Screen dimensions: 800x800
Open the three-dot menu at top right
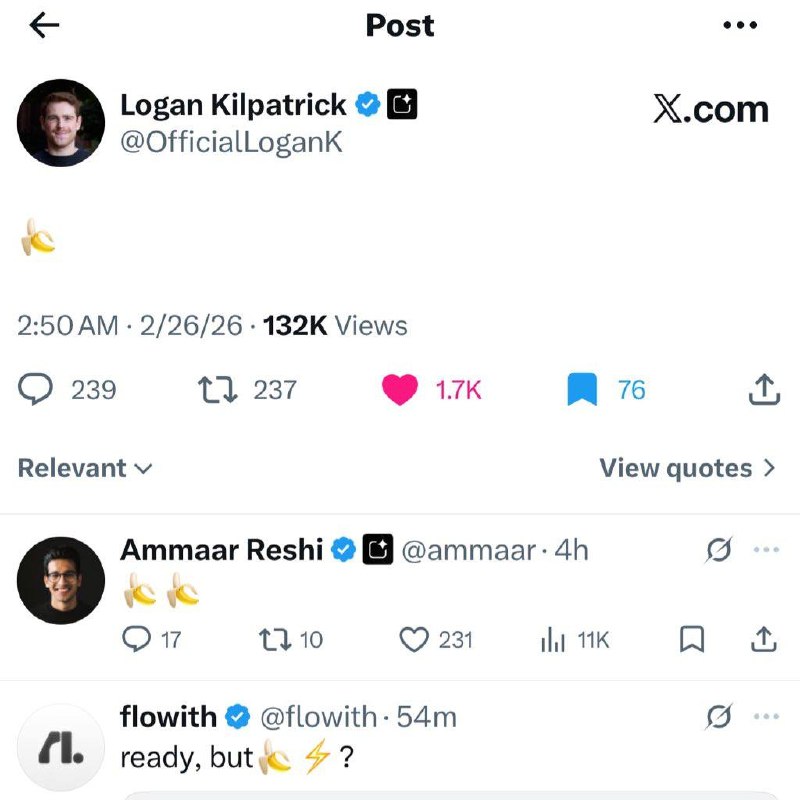[738, 26]
